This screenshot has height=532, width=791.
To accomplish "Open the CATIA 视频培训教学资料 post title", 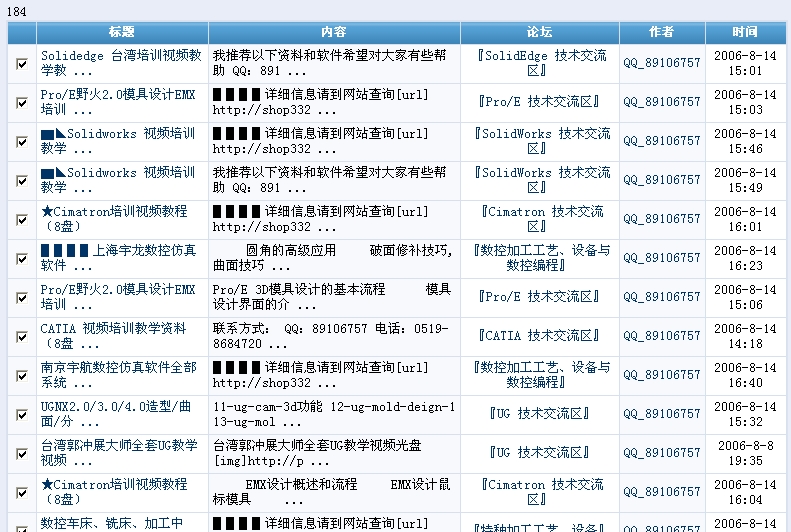I will point(114,336).
